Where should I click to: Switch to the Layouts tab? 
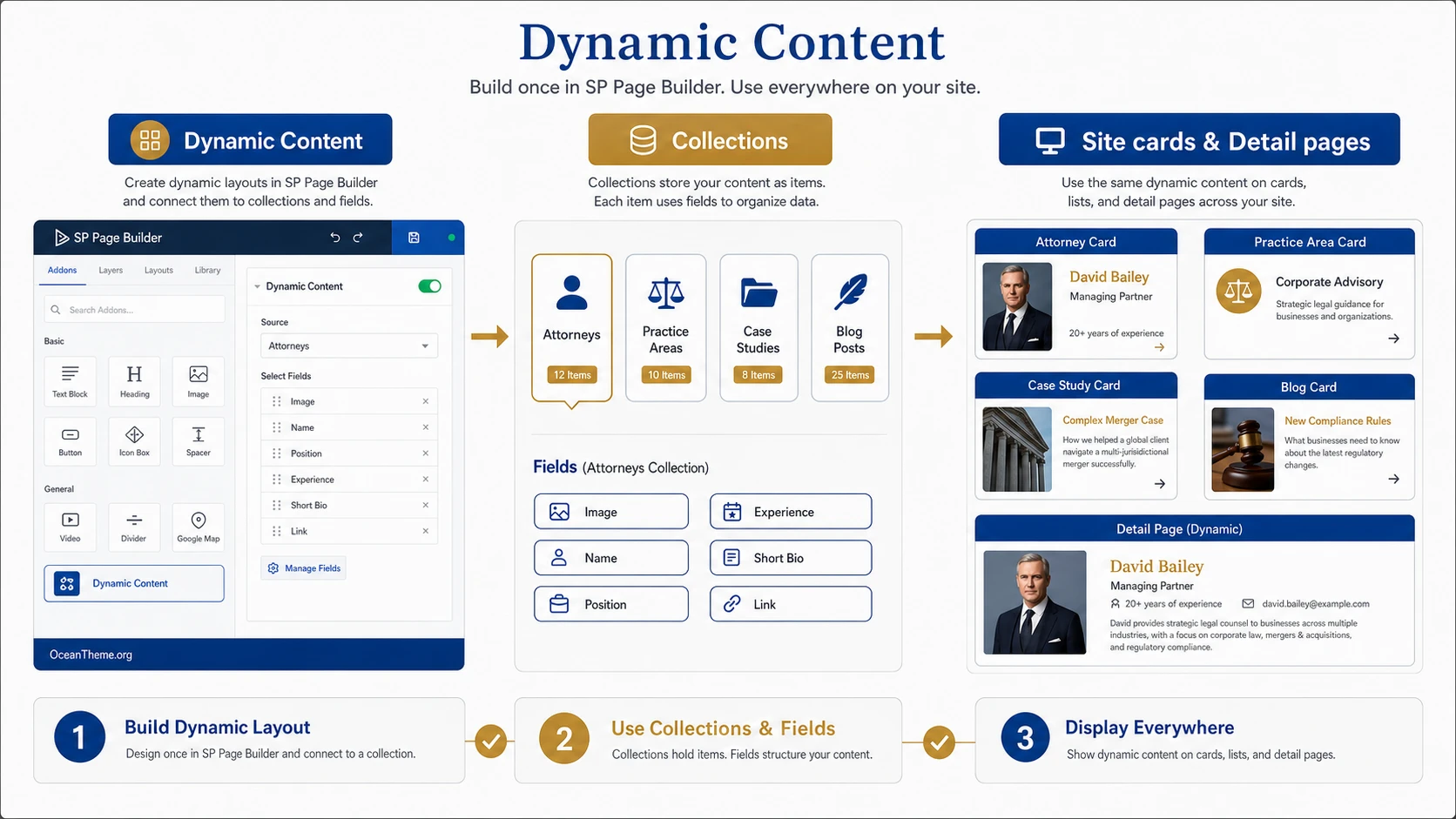[158, 270]
